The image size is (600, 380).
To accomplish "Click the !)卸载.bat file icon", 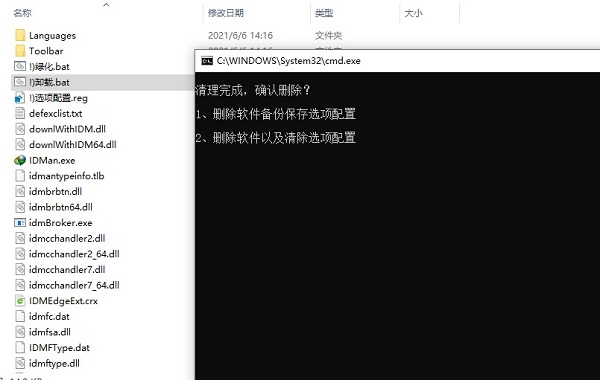I will coord(20,82).
